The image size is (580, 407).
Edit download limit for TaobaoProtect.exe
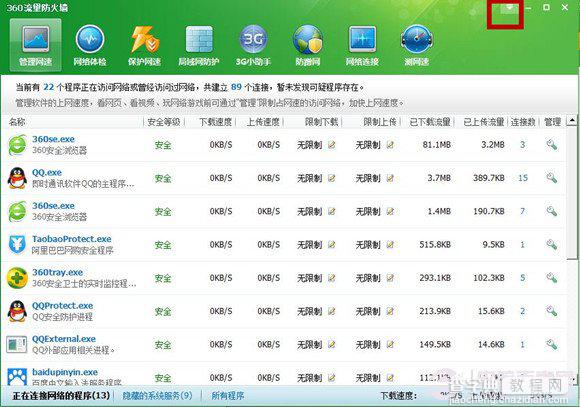pos(331,245)
